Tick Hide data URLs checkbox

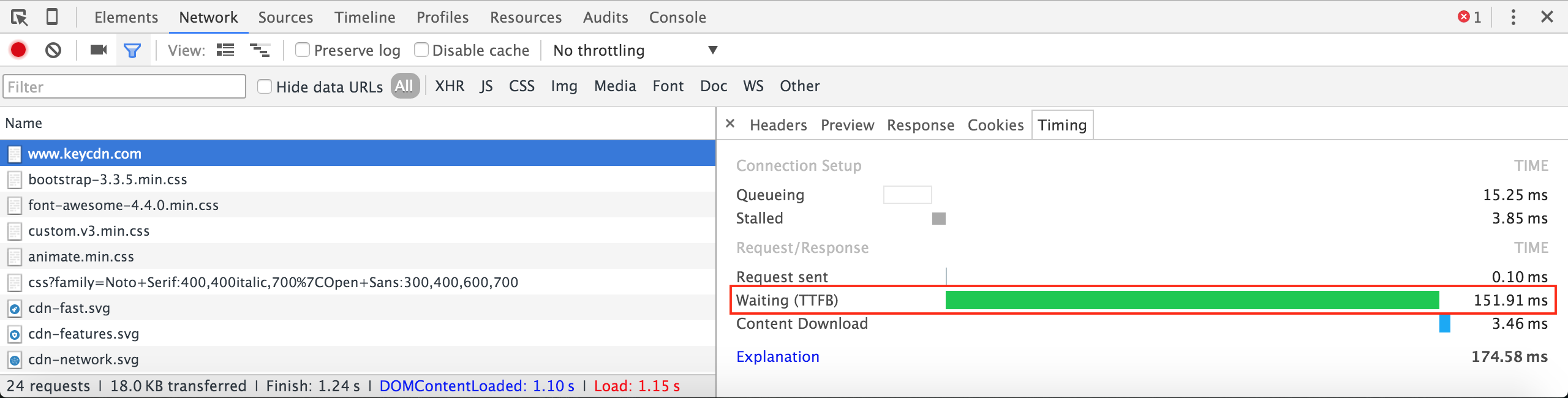click(x=265, y=86)
